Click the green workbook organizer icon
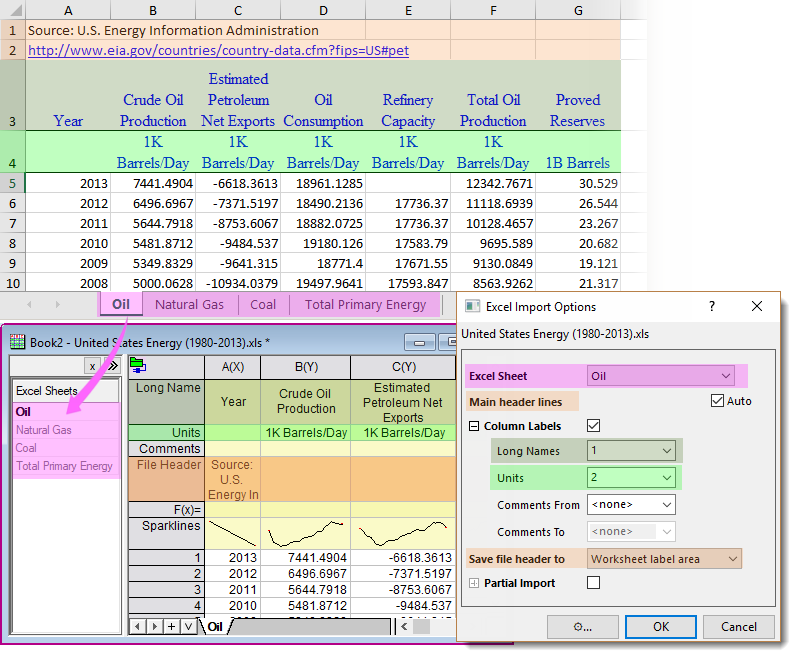 [x=138, y=365]
